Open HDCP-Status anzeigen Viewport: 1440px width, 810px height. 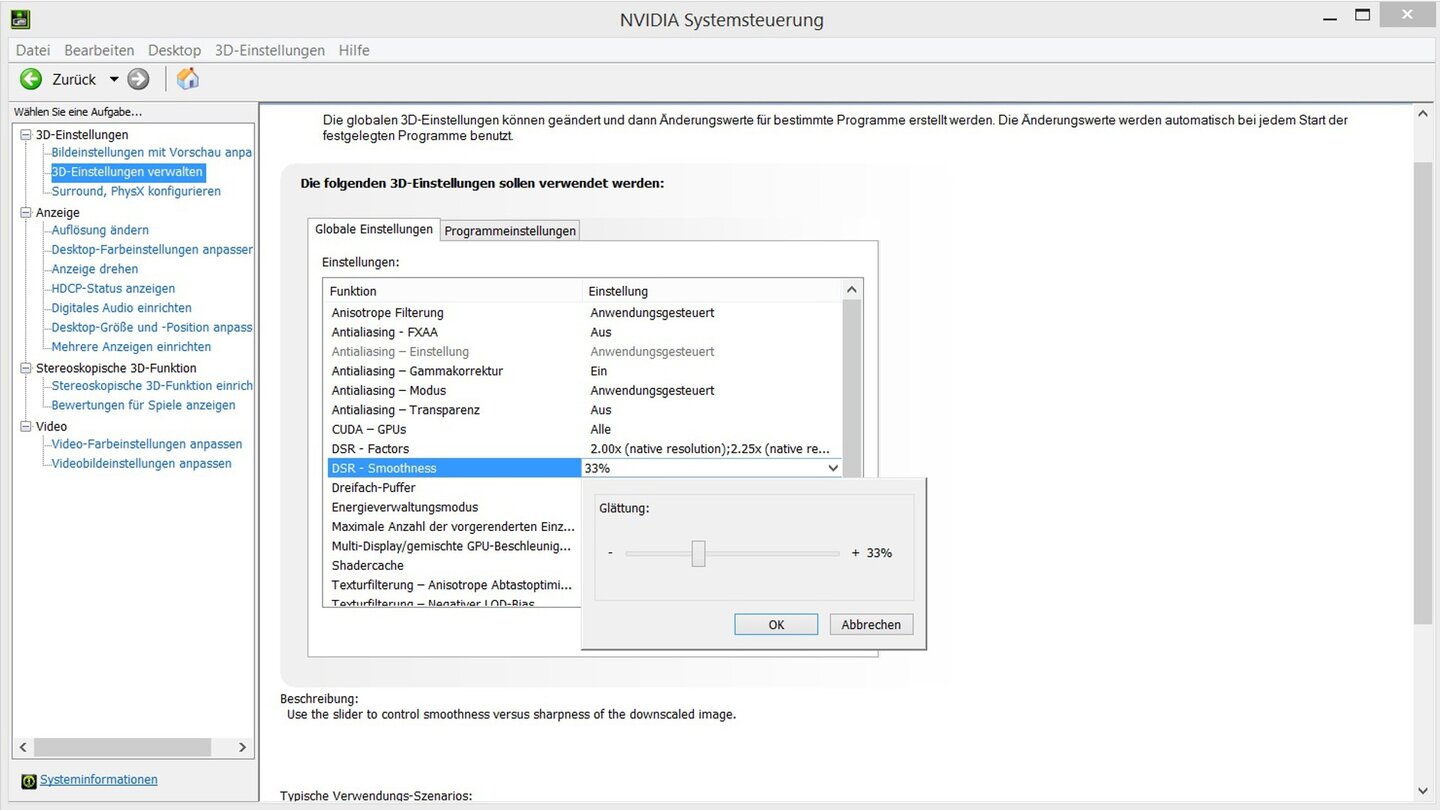113,288
